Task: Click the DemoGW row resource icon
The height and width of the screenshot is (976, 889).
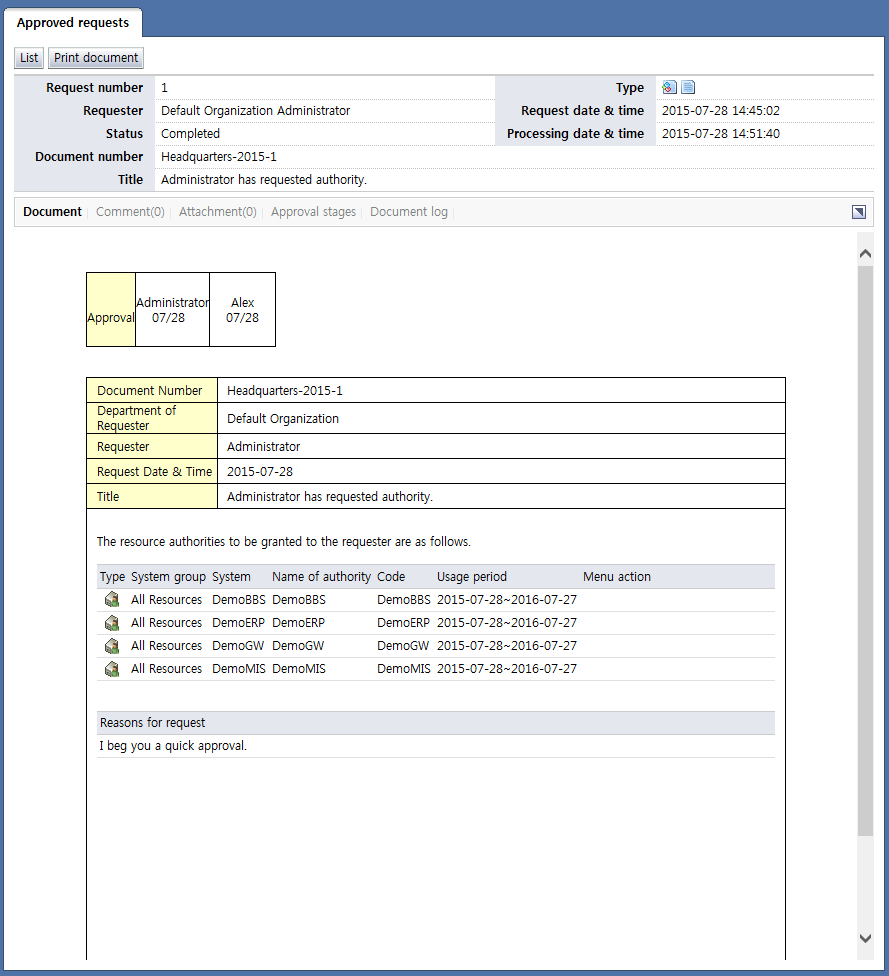Action: pos(112,646)
